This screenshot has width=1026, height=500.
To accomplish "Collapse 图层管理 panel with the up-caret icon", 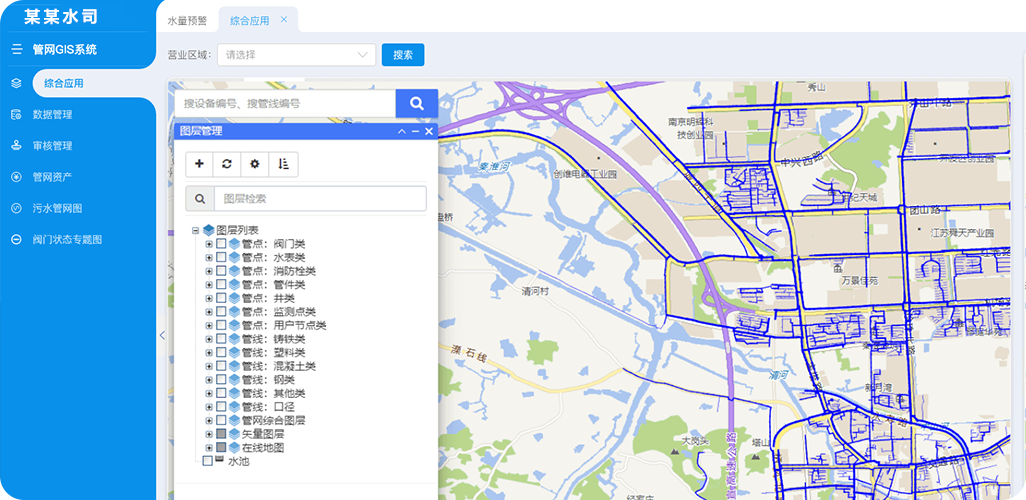I will click(x=402, y=132).
